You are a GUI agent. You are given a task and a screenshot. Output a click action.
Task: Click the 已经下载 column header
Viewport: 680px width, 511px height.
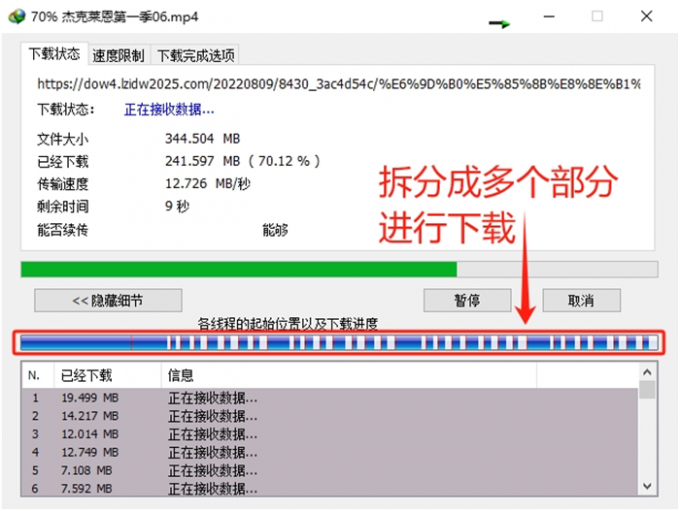point(108,375)
